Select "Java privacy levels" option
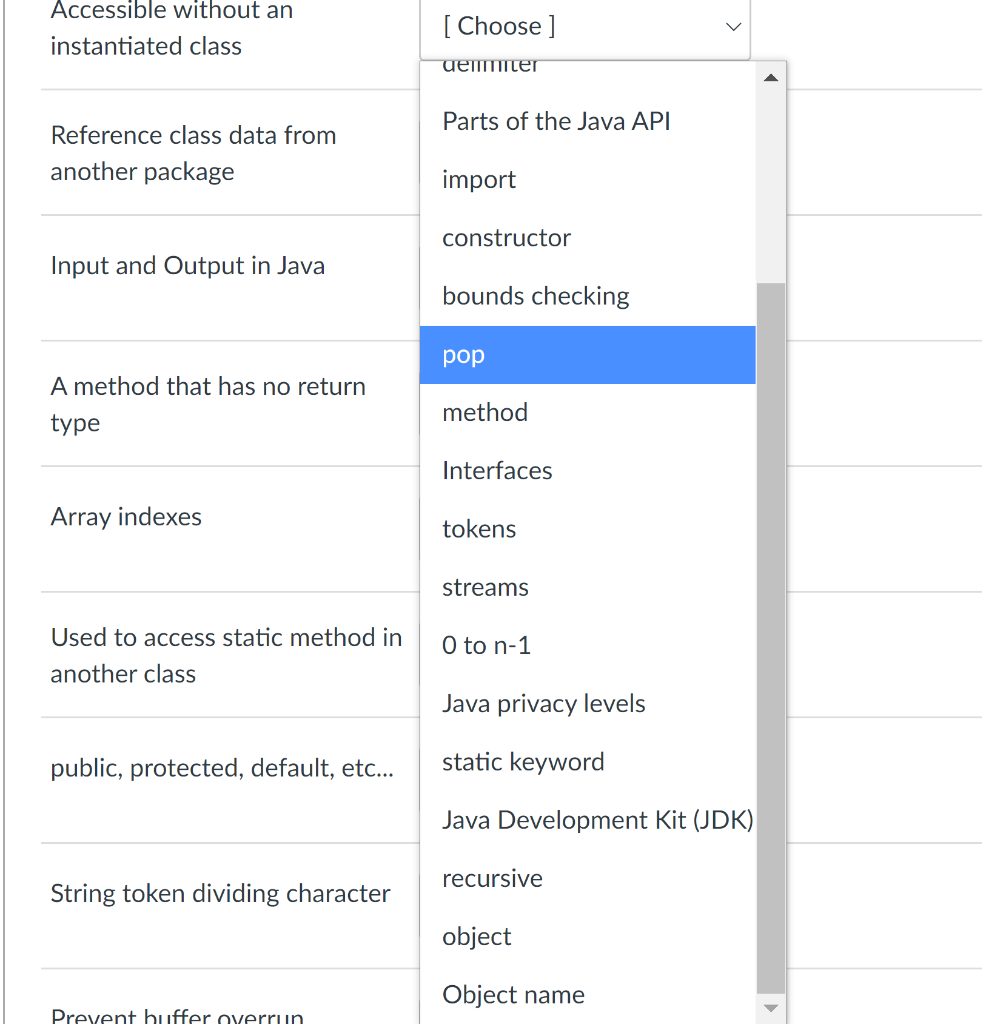 [543, 704]
